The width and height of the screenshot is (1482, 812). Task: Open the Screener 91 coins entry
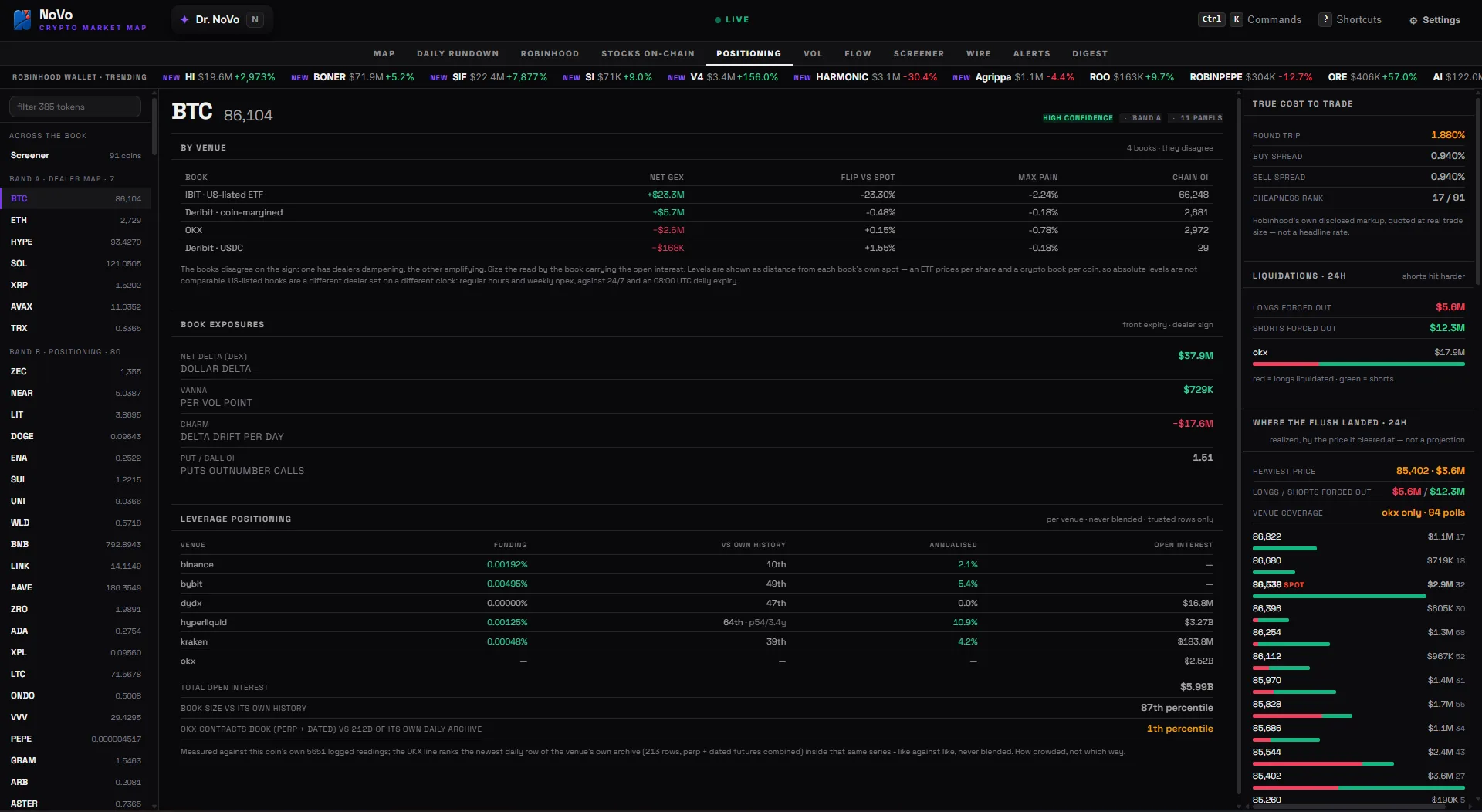pos(76,155)
